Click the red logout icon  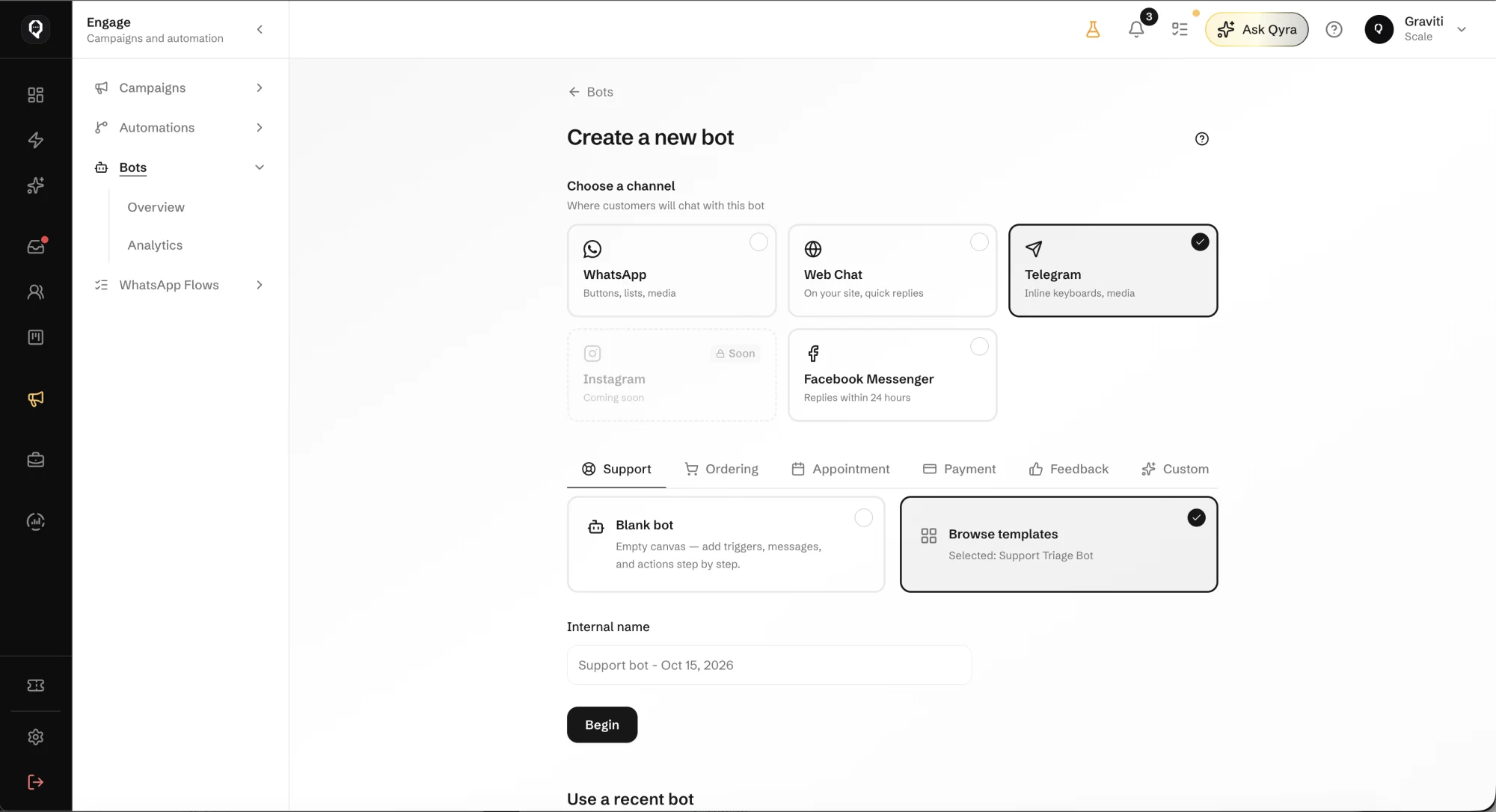[x=35, y=782]
